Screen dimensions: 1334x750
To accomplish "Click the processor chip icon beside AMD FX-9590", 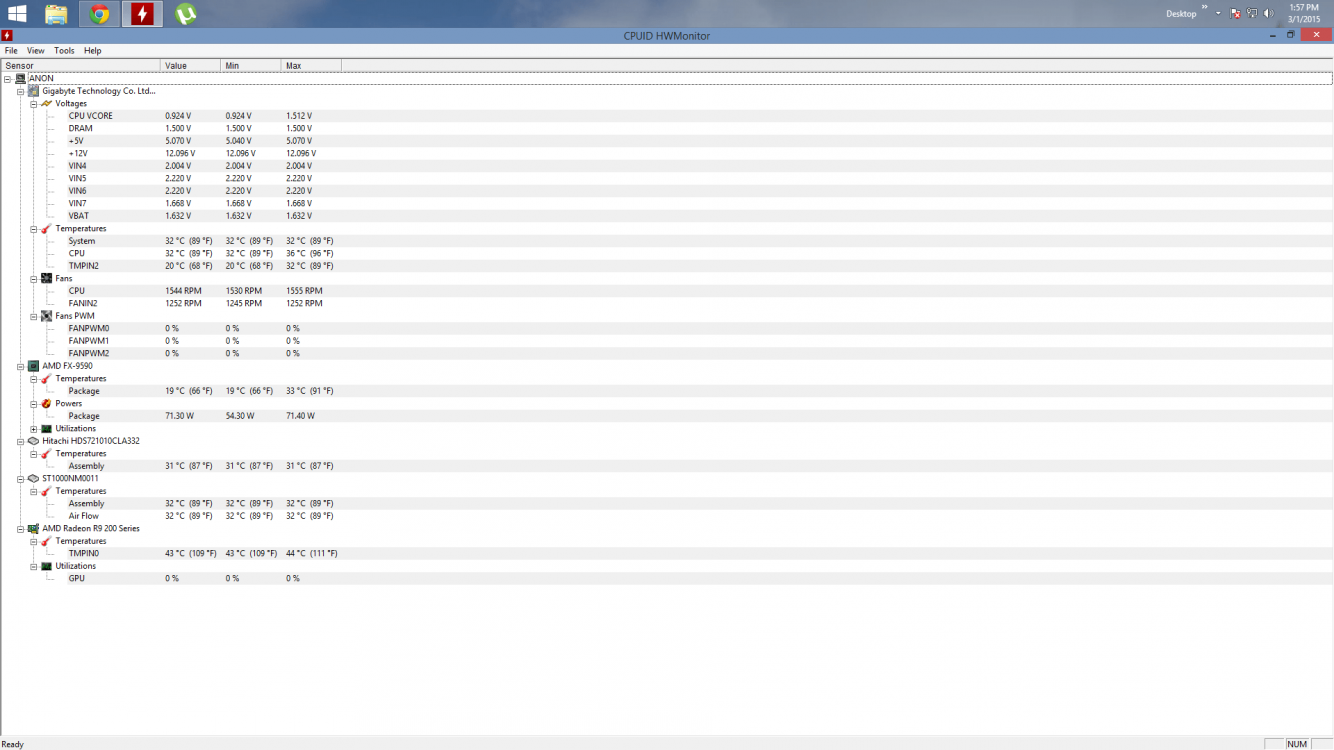I will (33, 366).
